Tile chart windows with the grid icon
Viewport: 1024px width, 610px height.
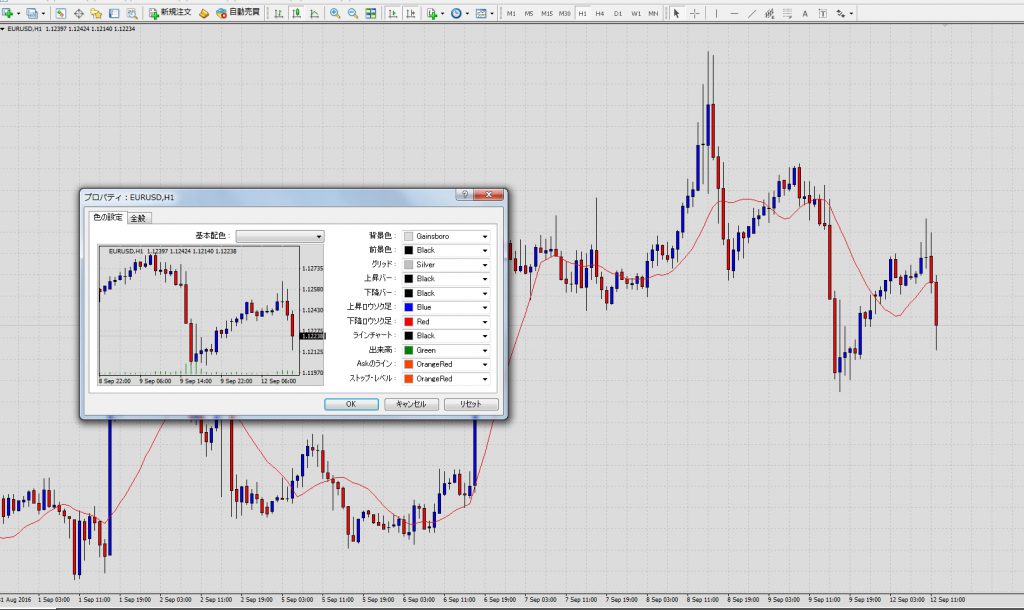click(x=370, y=13)
